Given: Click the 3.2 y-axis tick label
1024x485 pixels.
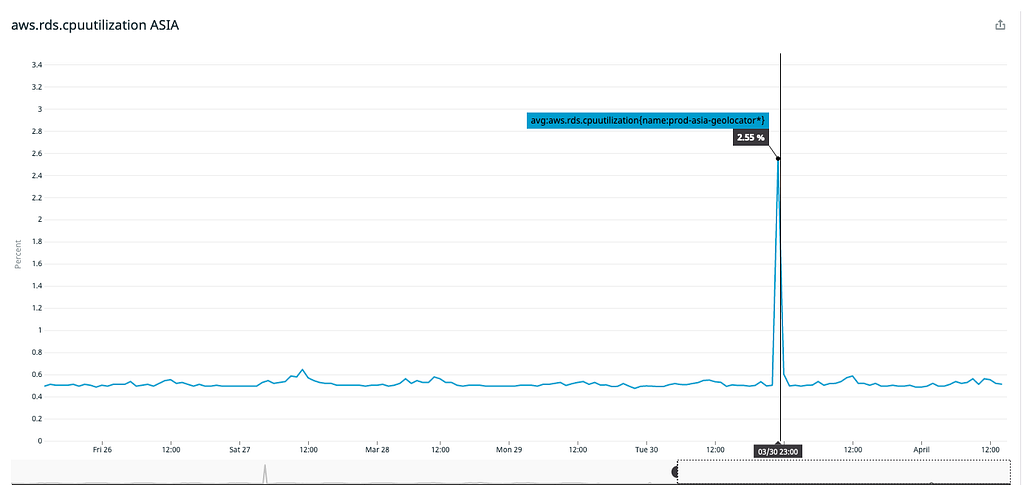Looking at the screenshot, I should [x=37, y=87].
